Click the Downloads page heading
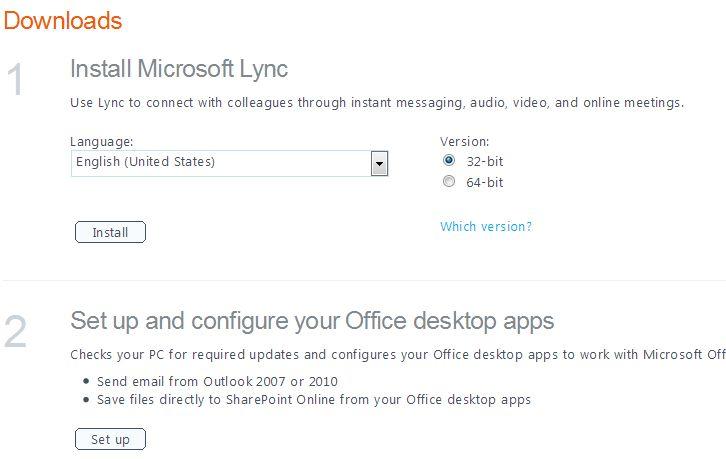The image size is (726, 459). pyautogui.click(x=63, y=21)
